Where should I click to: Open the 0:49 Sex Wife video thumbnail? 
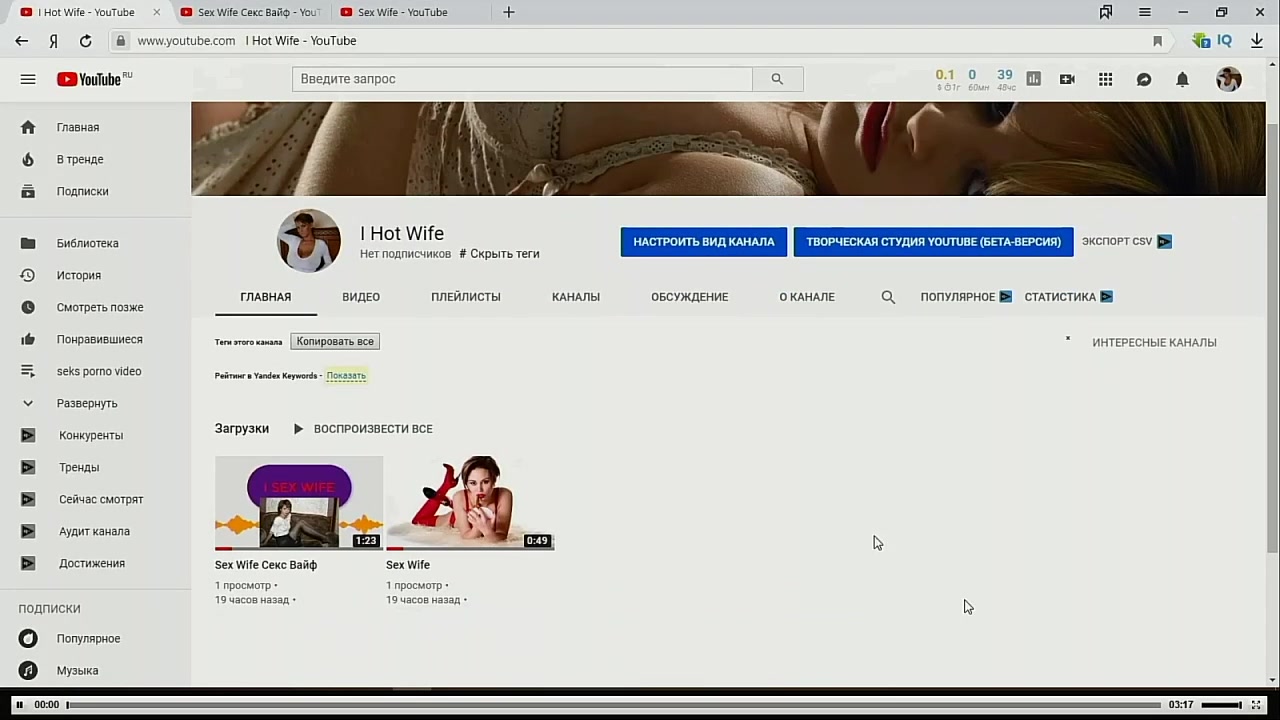tap(470, 503)
